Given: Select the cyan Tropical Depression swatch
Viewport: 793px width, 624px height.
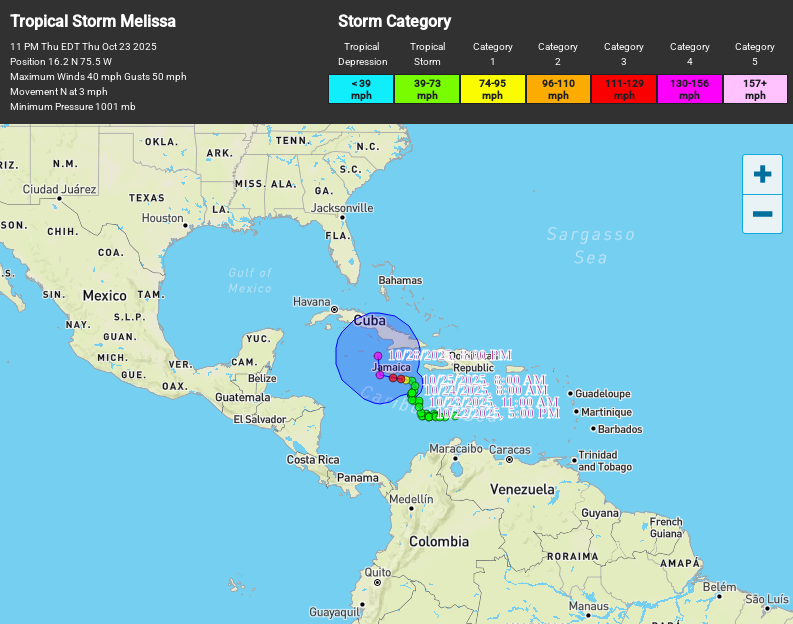Looking at the screenshot, I should [x=361, y=89].
